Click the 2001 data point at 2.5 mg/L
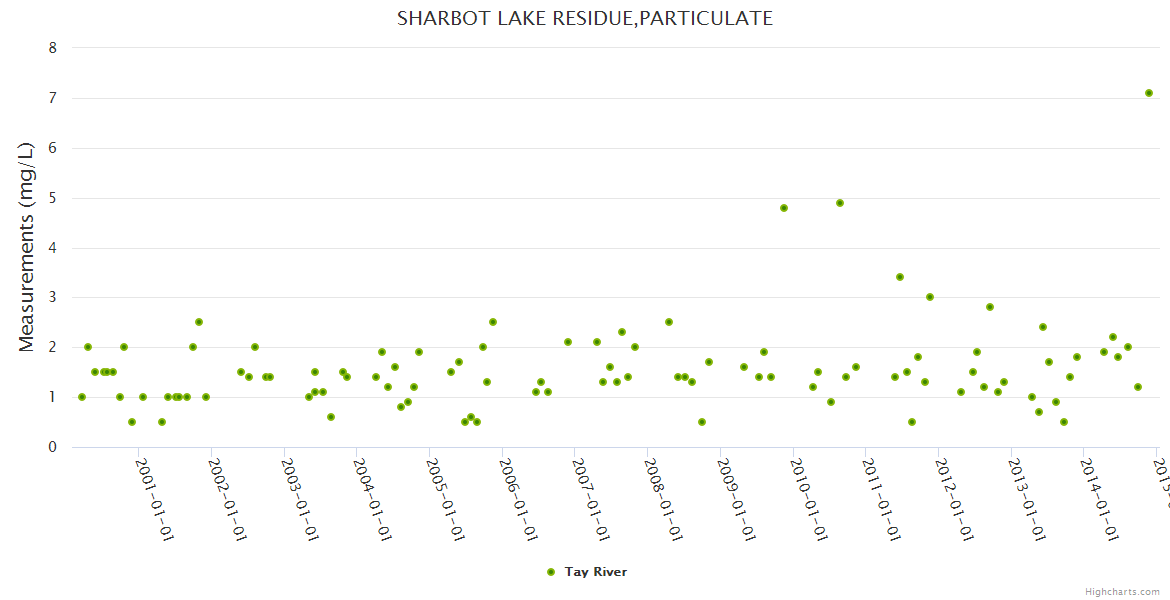 (199, 322)
